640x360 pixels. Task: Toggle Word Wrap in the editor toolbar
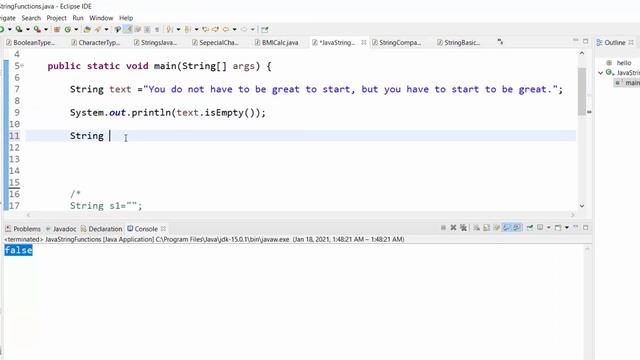138,29
